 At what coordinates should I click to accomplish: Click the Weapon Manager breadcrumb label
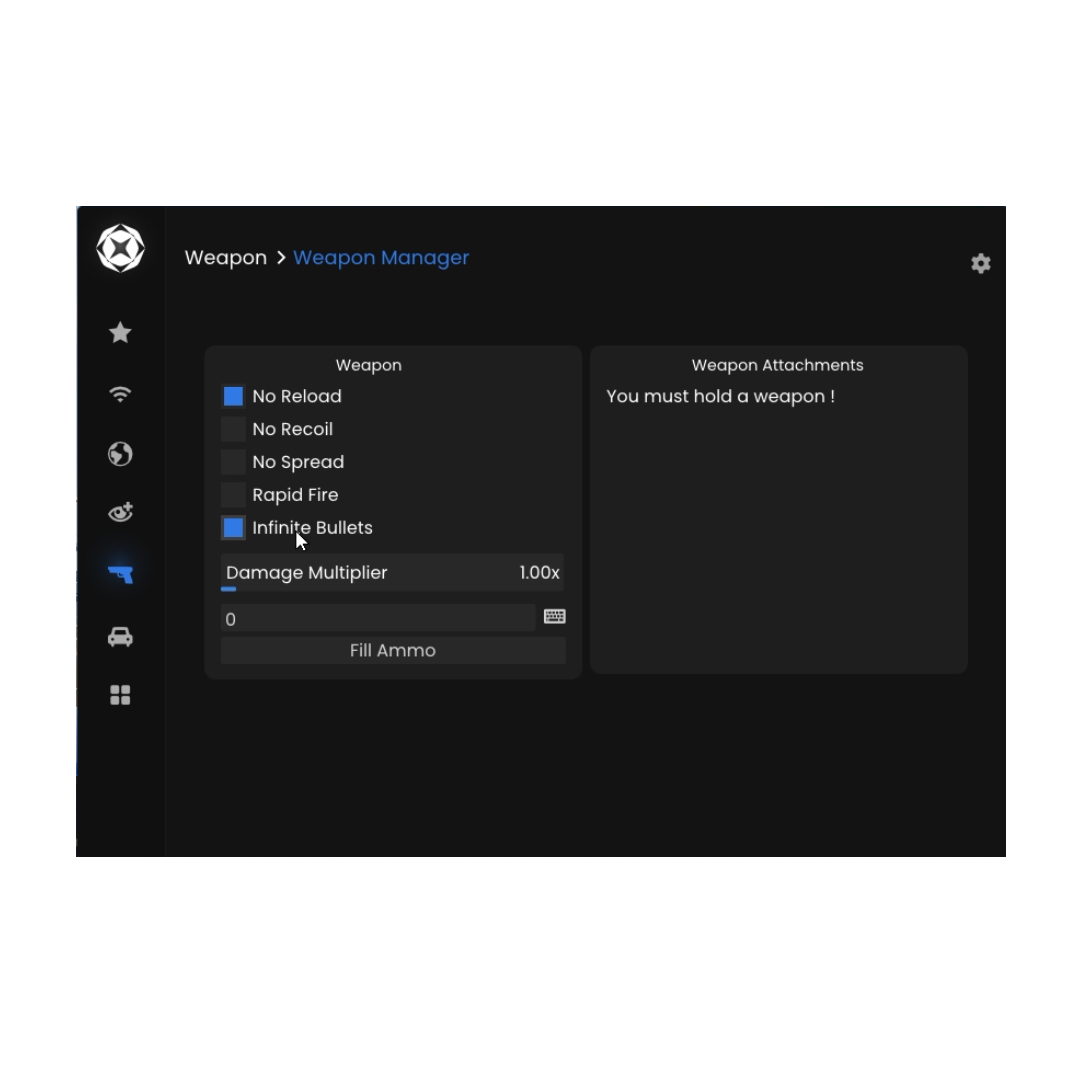coord(380,258)
